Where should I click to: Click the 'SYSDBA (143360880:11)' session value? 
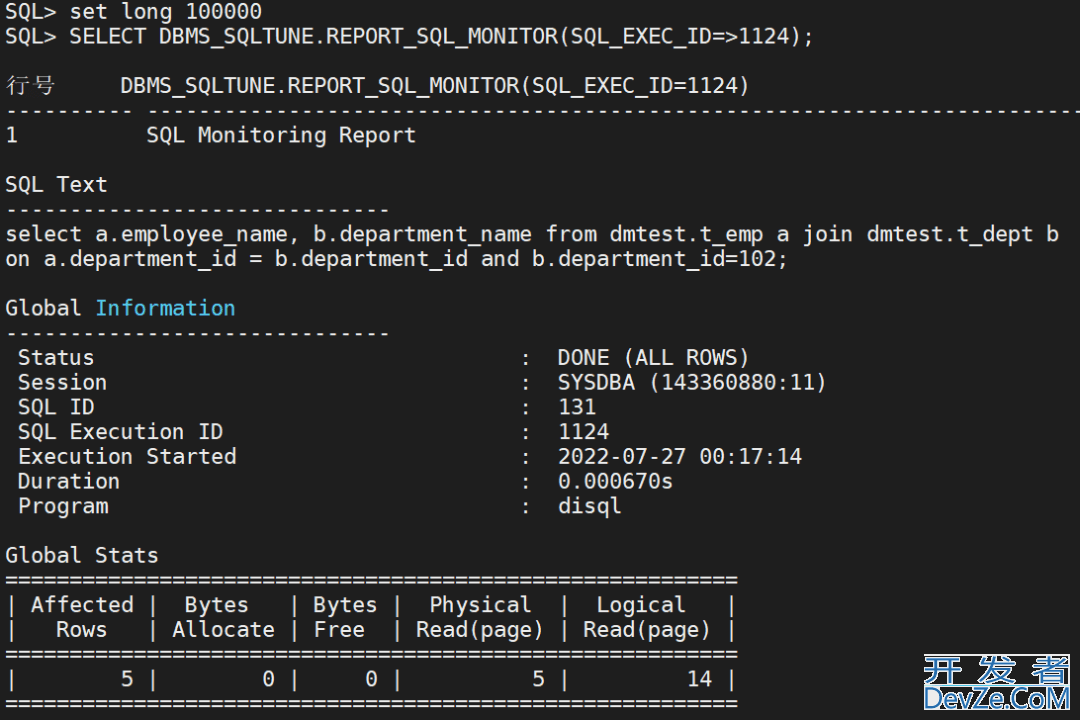click(x=692, y=382)
